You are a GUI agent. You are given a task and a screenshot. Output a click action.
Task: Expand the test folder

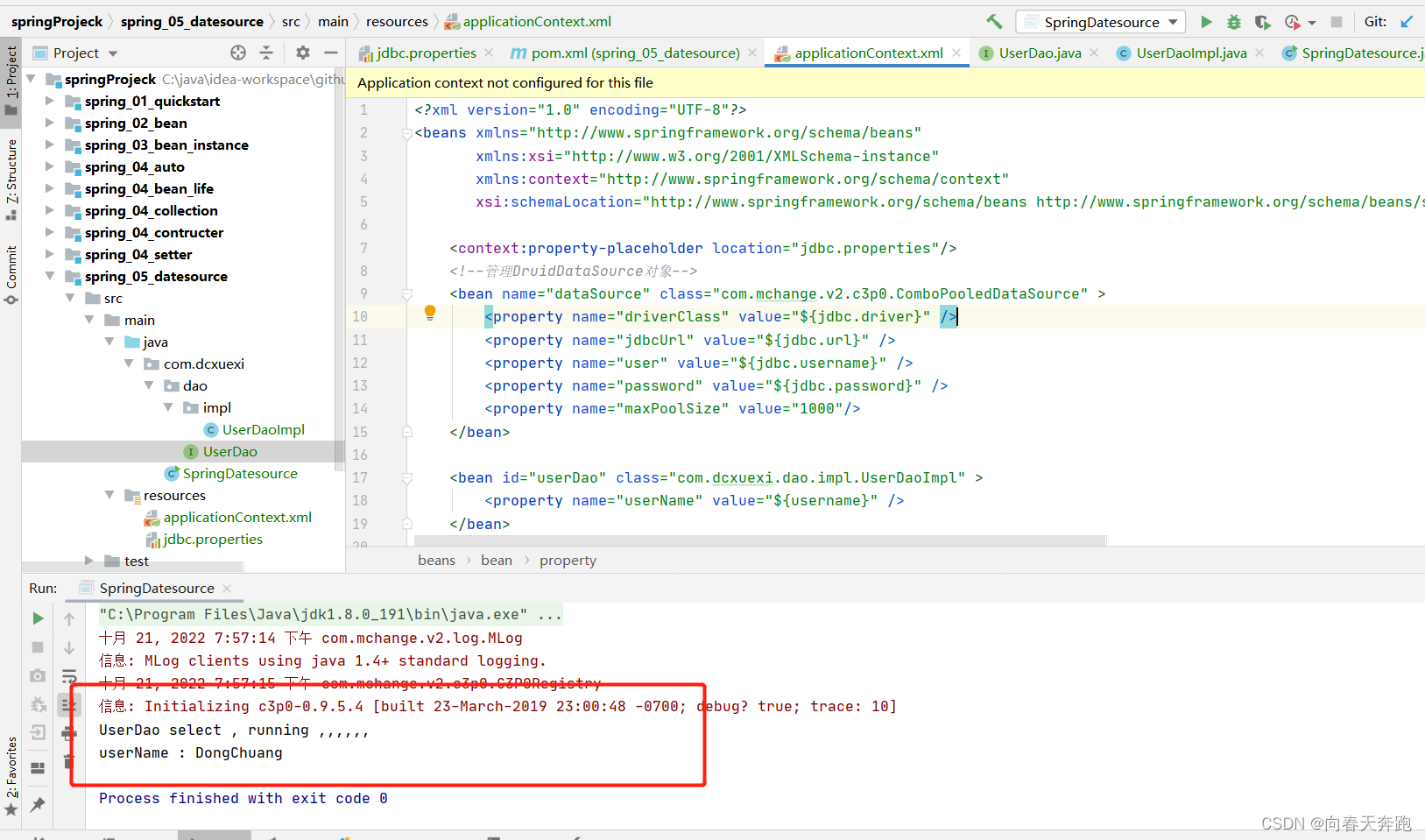point(89,561)
